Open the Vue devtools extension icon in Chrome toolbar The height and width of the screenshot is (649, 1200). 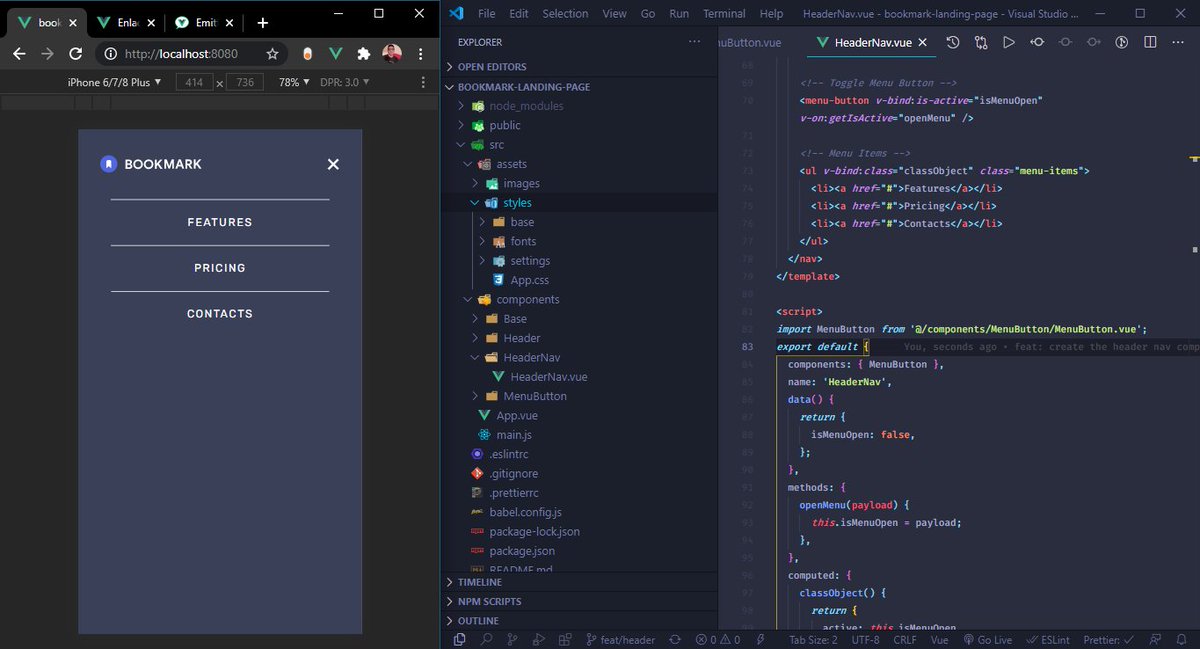tap(335, 55)
